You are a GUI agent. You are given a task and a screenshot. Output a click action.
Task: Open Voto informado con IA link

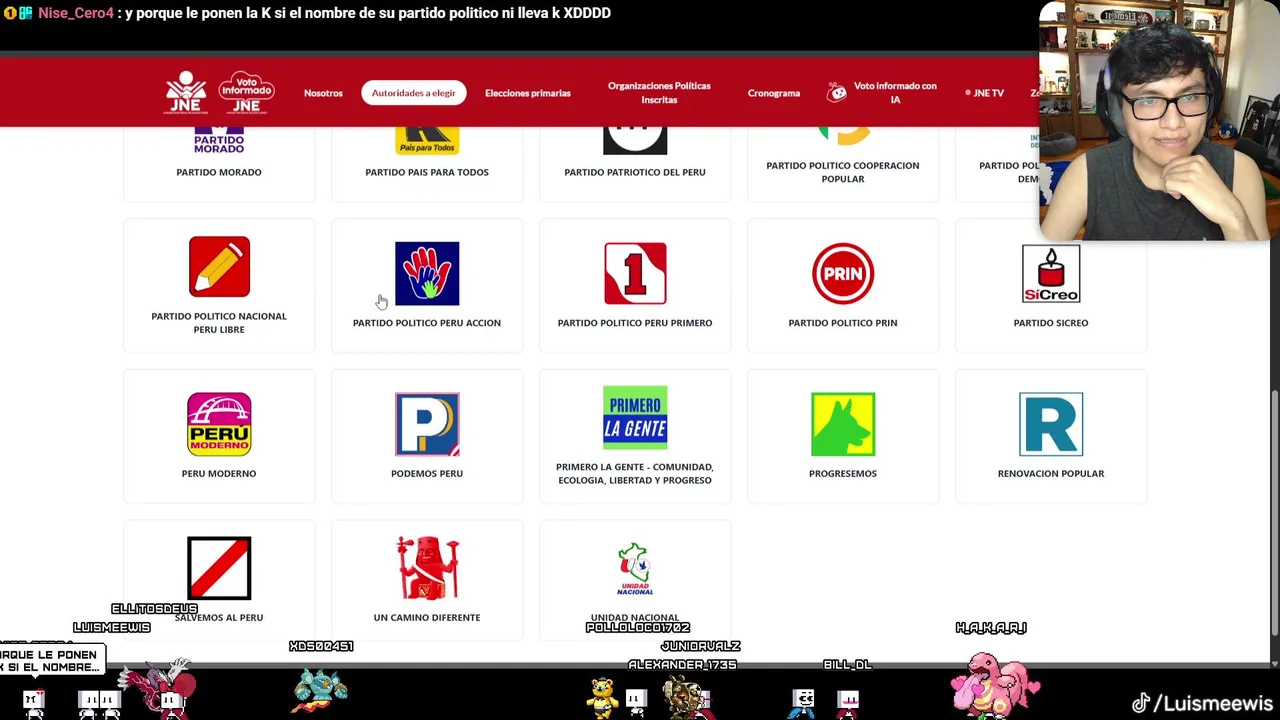pos(895,93)
